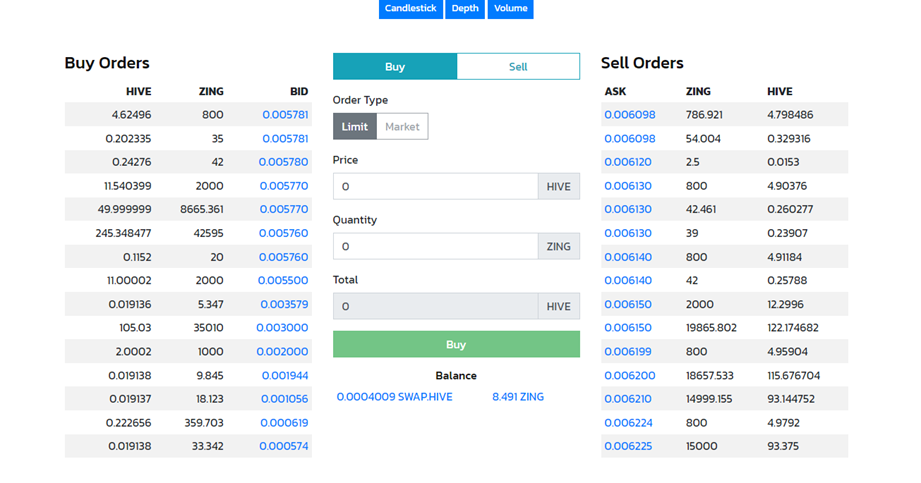
Task: Click ZING quantity 15000 in Sell Orders
Action: [x=701, y=446]
